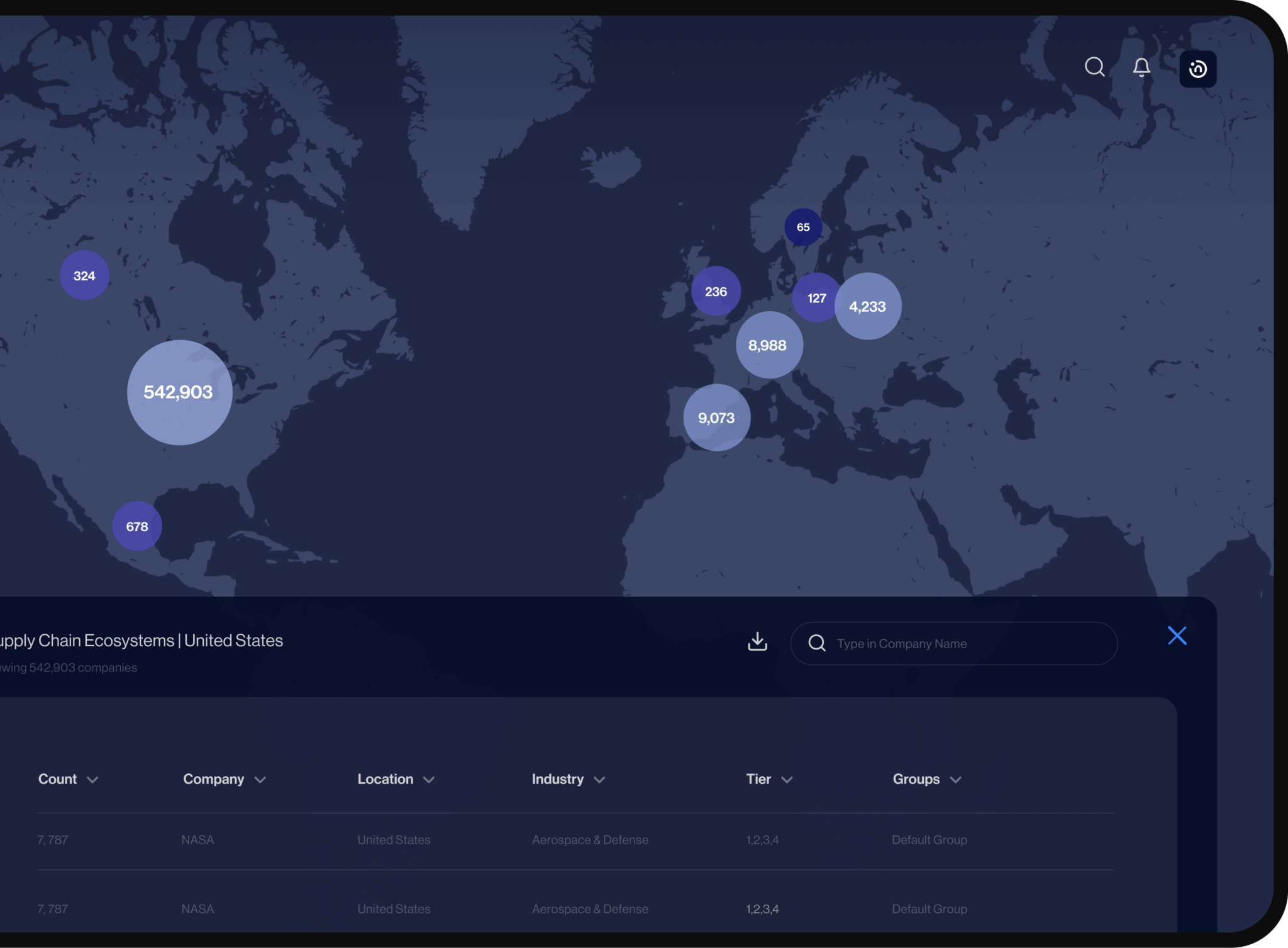Image resolution: width=1288 pixels, height=948 pixels.
Task: Open the global search magnifier icon
Action: pos(1094,67)
